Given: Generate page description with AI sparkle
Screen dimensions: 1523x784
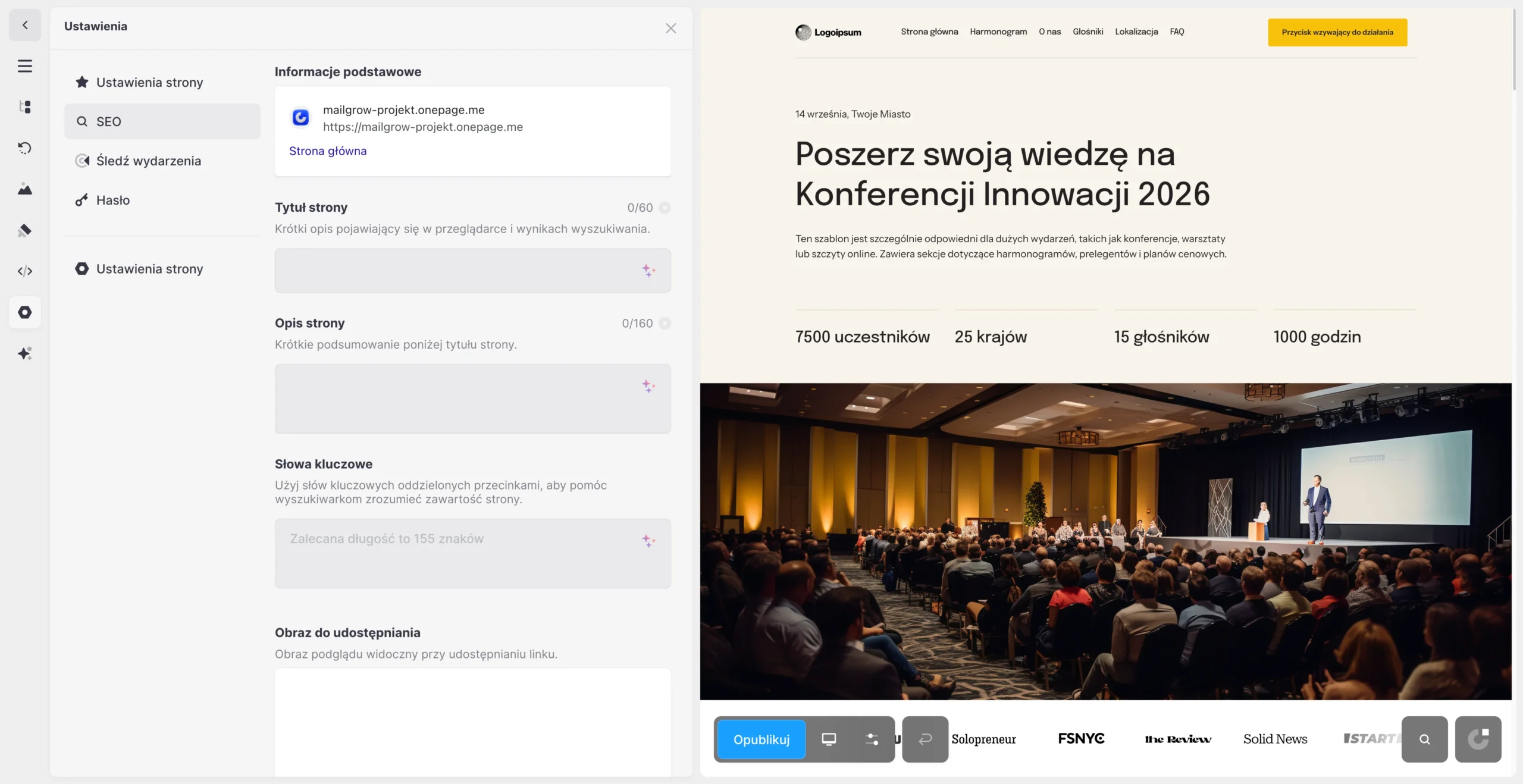Looking at the screenshot, I should (x=648, y=386).
